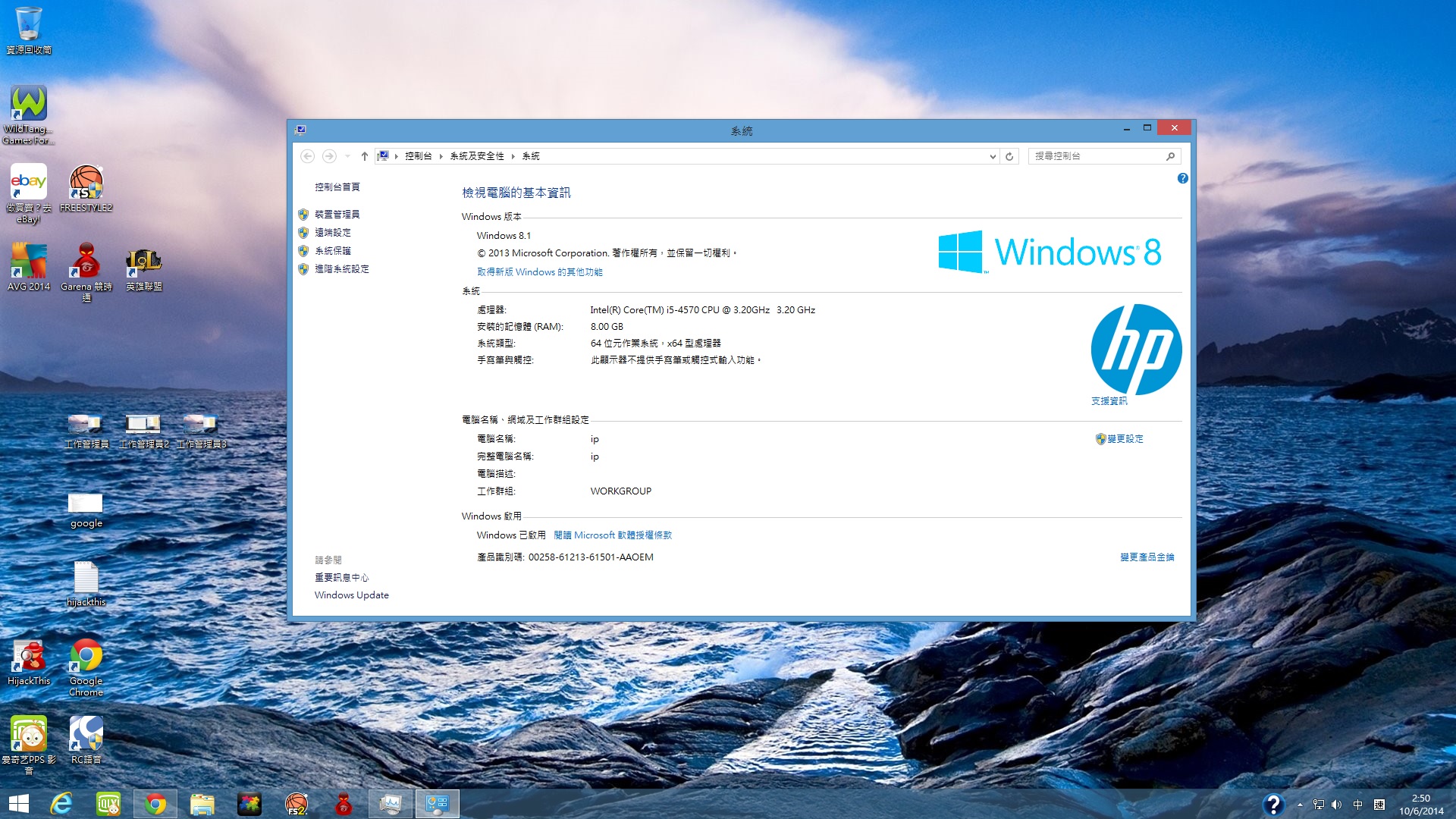This screenshot has width=1456, height=819.
Task: Open the 工作管理員 screenshot file
Action: (x=86, y=431)
